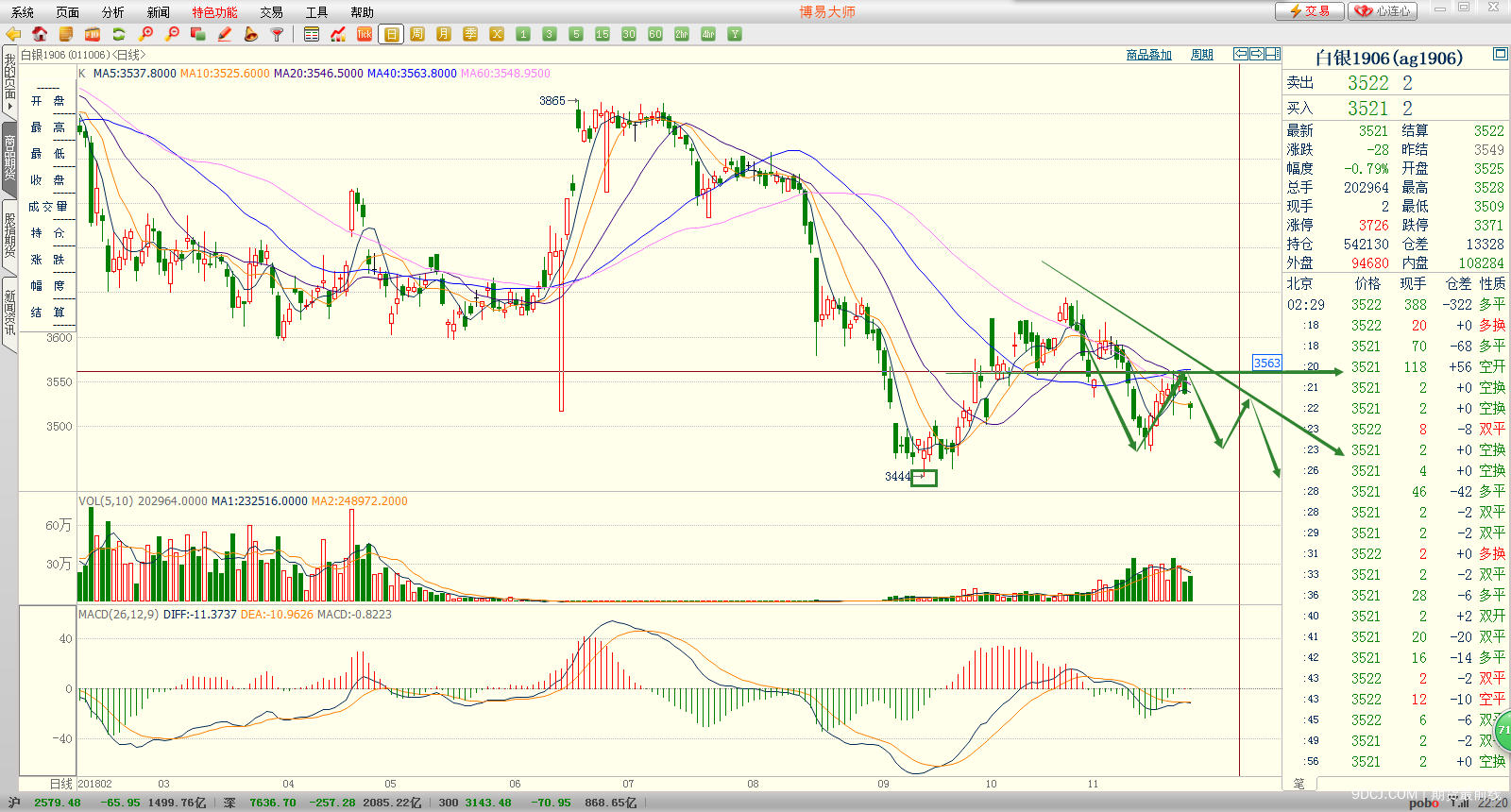Image resolution: width=1511 pixels, height=812 pixels.
Task: Click the Tick chart icon
Action: (x=365, y=34)
